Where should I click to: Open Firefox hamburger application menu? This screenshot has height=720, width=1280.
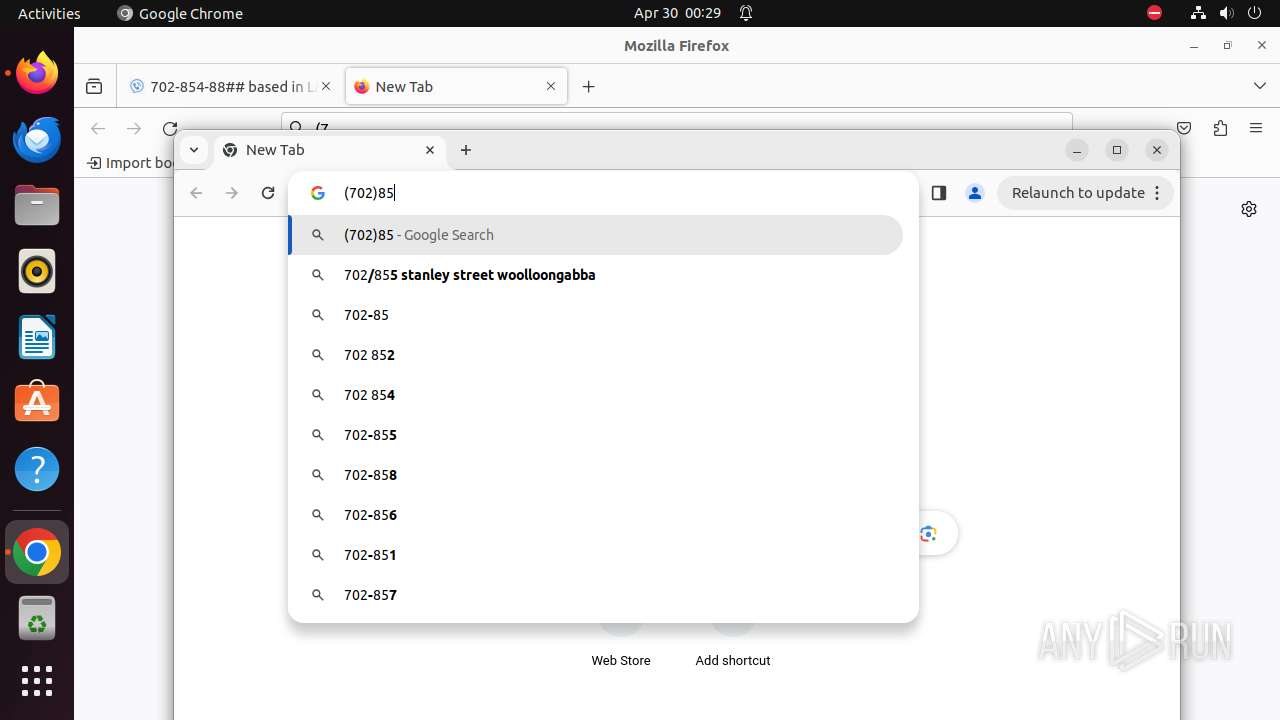pyautogui.click(x=1256, y=128)
